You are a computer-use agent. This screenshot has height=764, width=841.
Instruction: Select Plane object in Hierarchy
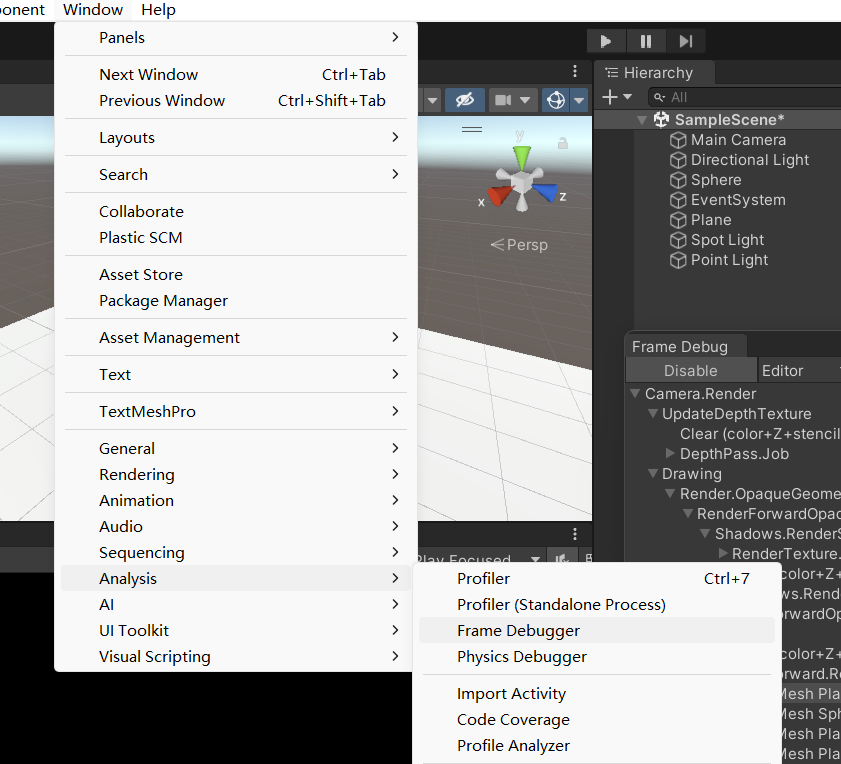[711, 220]
